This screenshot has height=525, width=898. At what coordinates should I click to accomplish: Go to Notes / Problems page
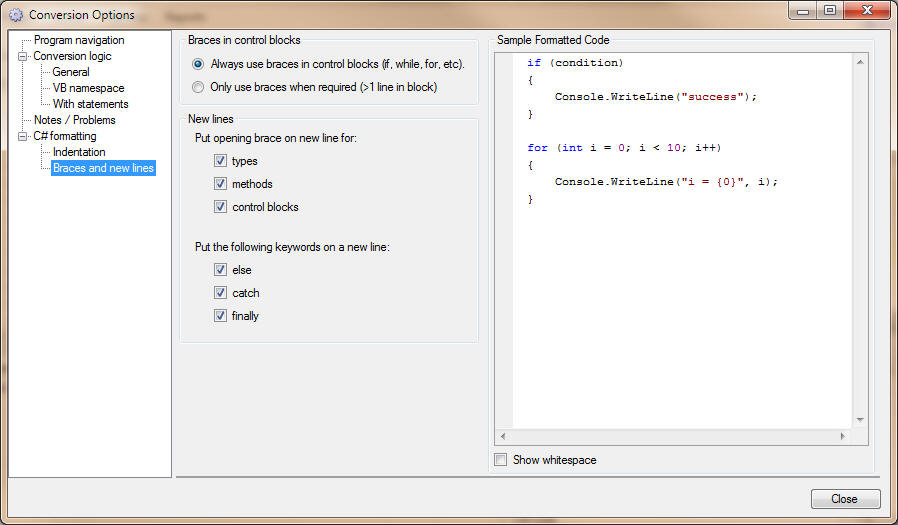(x=74, y=120)
